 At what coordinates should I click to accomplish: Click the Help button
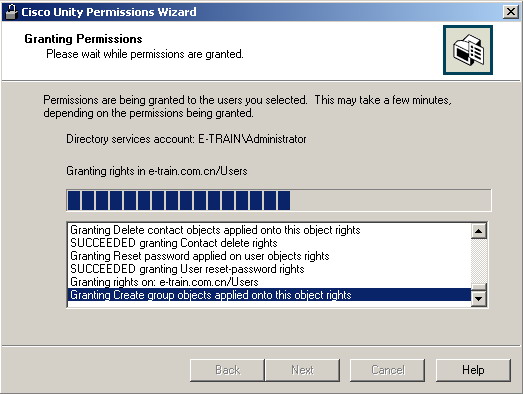click(x=473, y=370)
